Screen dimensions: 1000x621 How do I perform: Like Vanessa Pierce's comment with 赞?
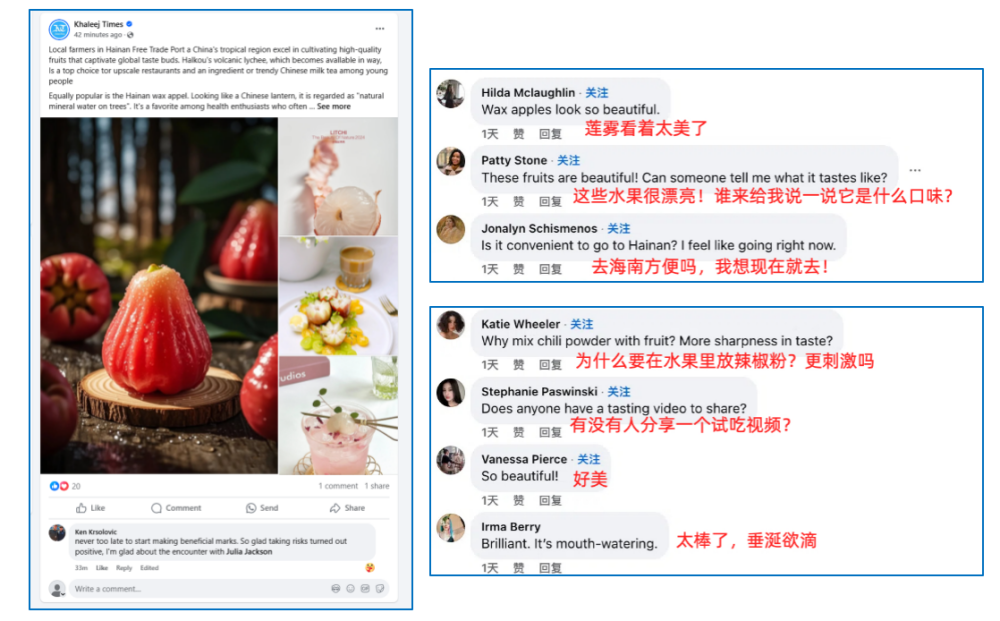tap(518, 500)
